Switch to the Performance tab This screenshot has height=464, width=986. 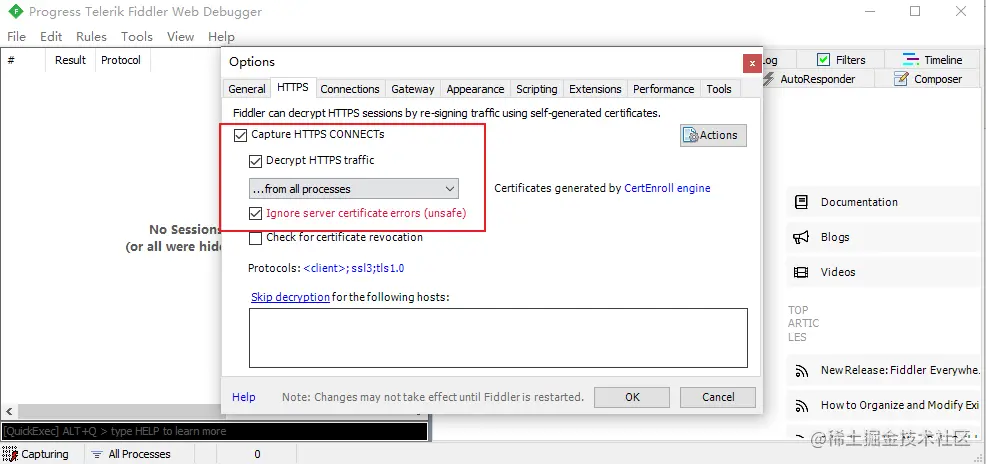click(663, 89)
